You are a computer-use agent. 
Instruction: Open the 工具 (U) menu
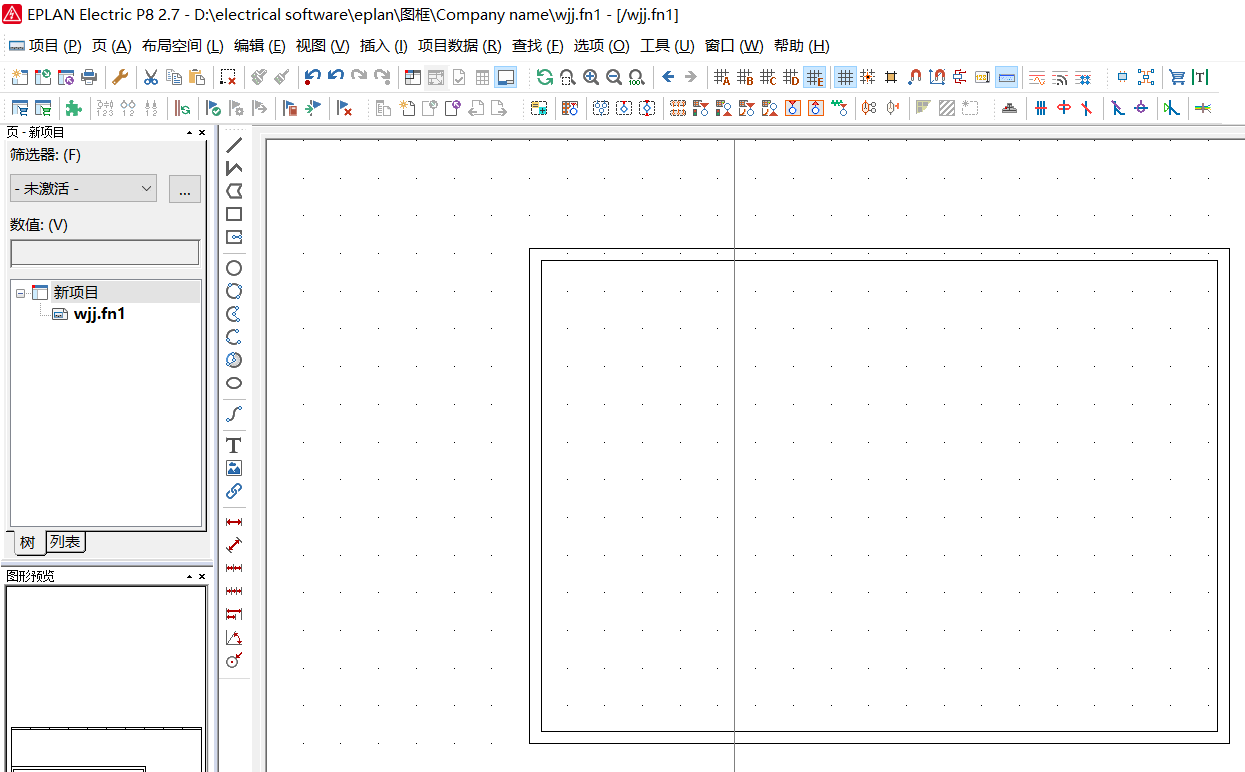667,46
